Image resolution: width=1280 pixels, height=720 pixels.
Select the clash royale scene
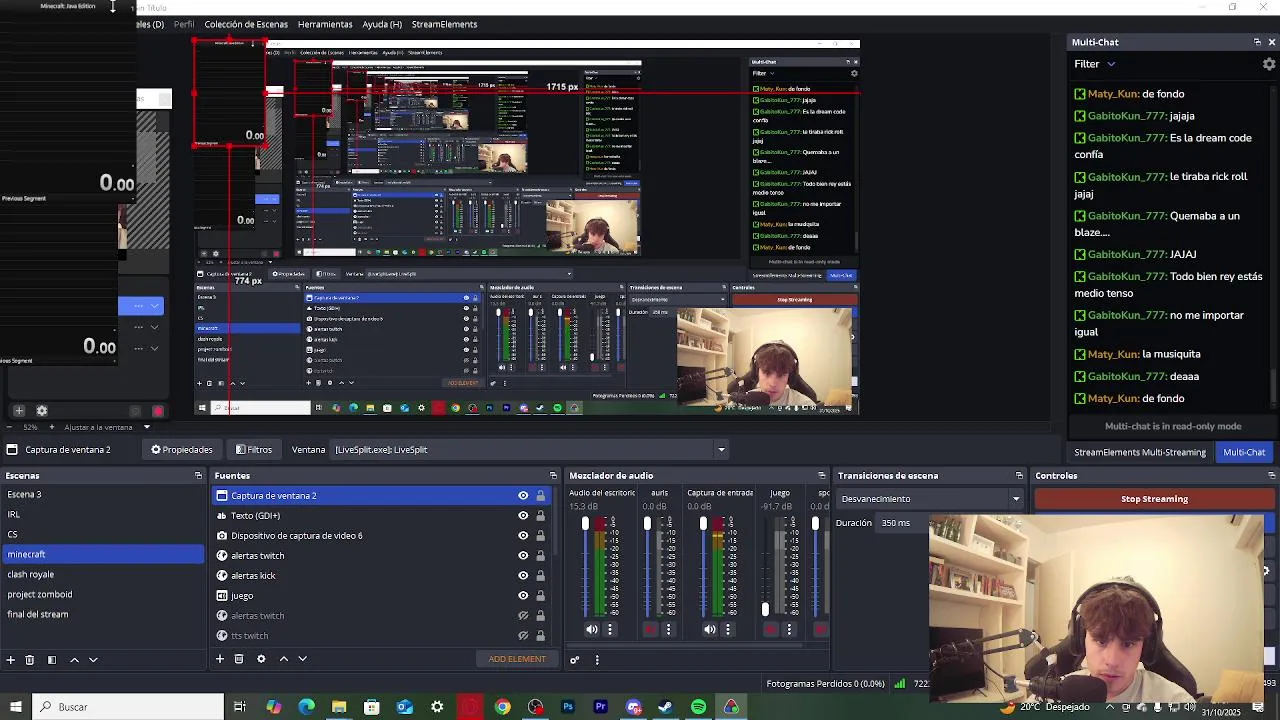[x=102, y=574]
